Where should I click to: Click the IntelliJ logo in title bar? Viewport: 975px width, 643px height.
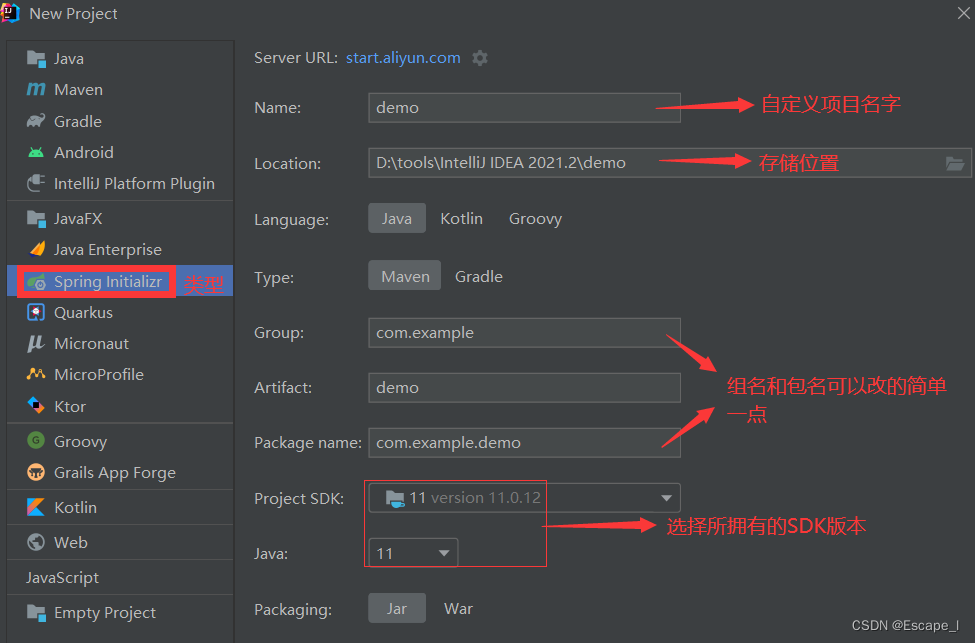(10, 13)
